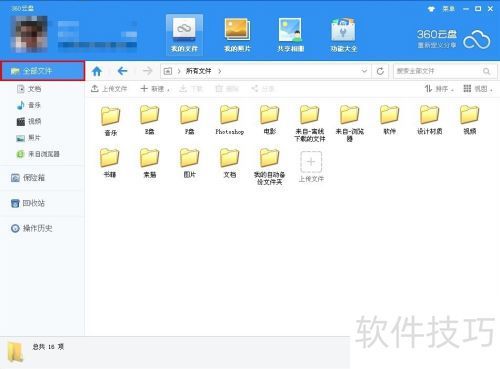Screen dimensions: 500x369
Task: Click the 下载 toolbar button
Action: (x=191, y=89)
